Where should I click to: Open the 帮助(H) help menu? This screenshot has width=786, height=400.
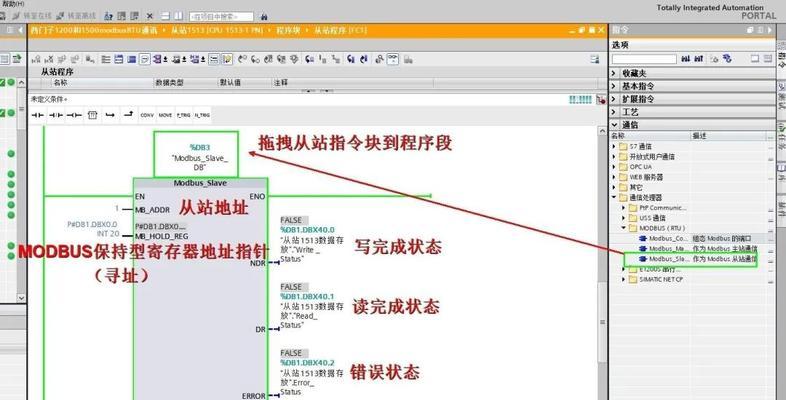(x=13, y=4)
